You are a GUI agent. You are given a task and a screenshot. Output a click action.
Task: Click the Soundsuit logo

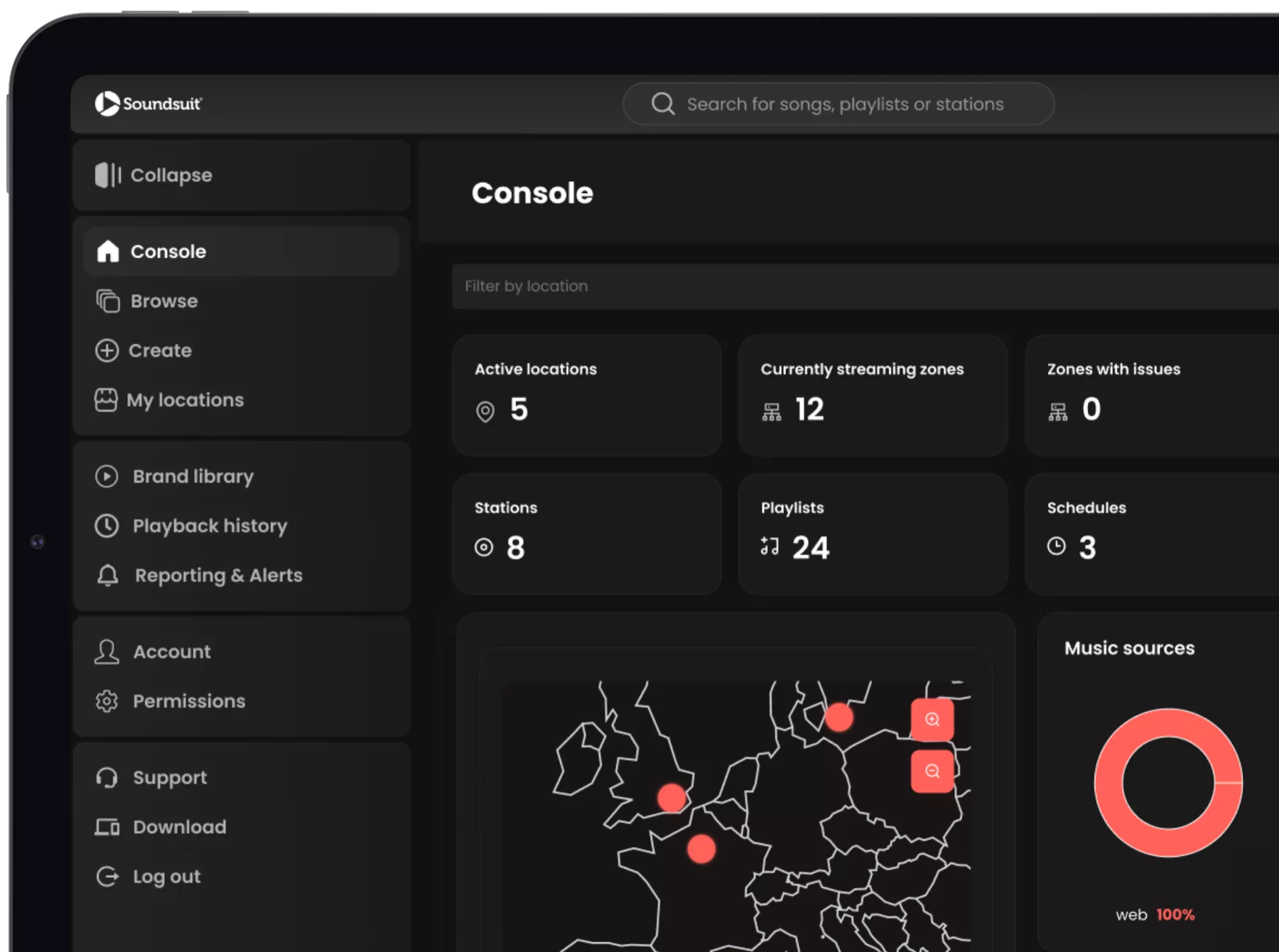tap(149, 102)
